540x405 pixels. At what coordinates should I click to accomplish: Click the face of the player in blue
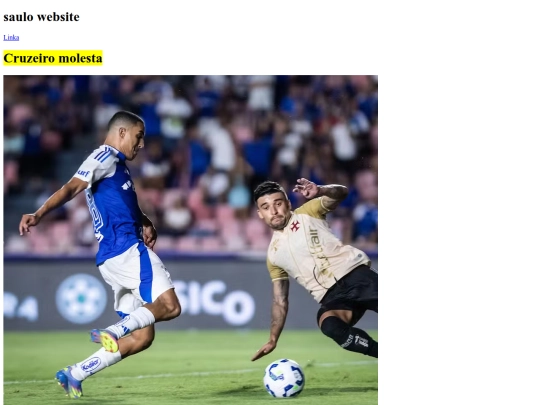[x=135, y=139]
